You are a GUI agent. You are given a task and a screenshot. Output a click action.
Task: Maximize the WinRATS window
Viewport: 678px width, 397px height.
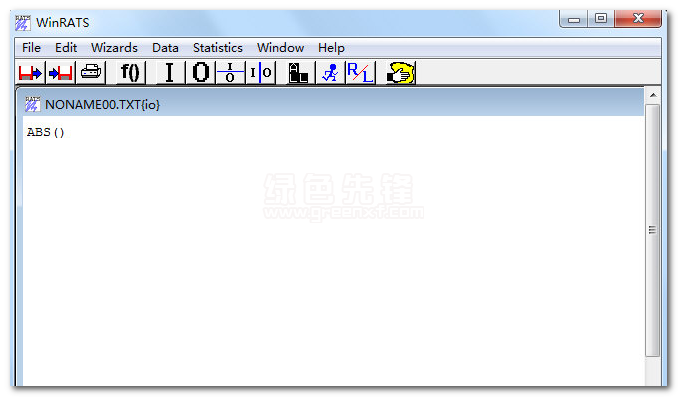coord(601,19)
